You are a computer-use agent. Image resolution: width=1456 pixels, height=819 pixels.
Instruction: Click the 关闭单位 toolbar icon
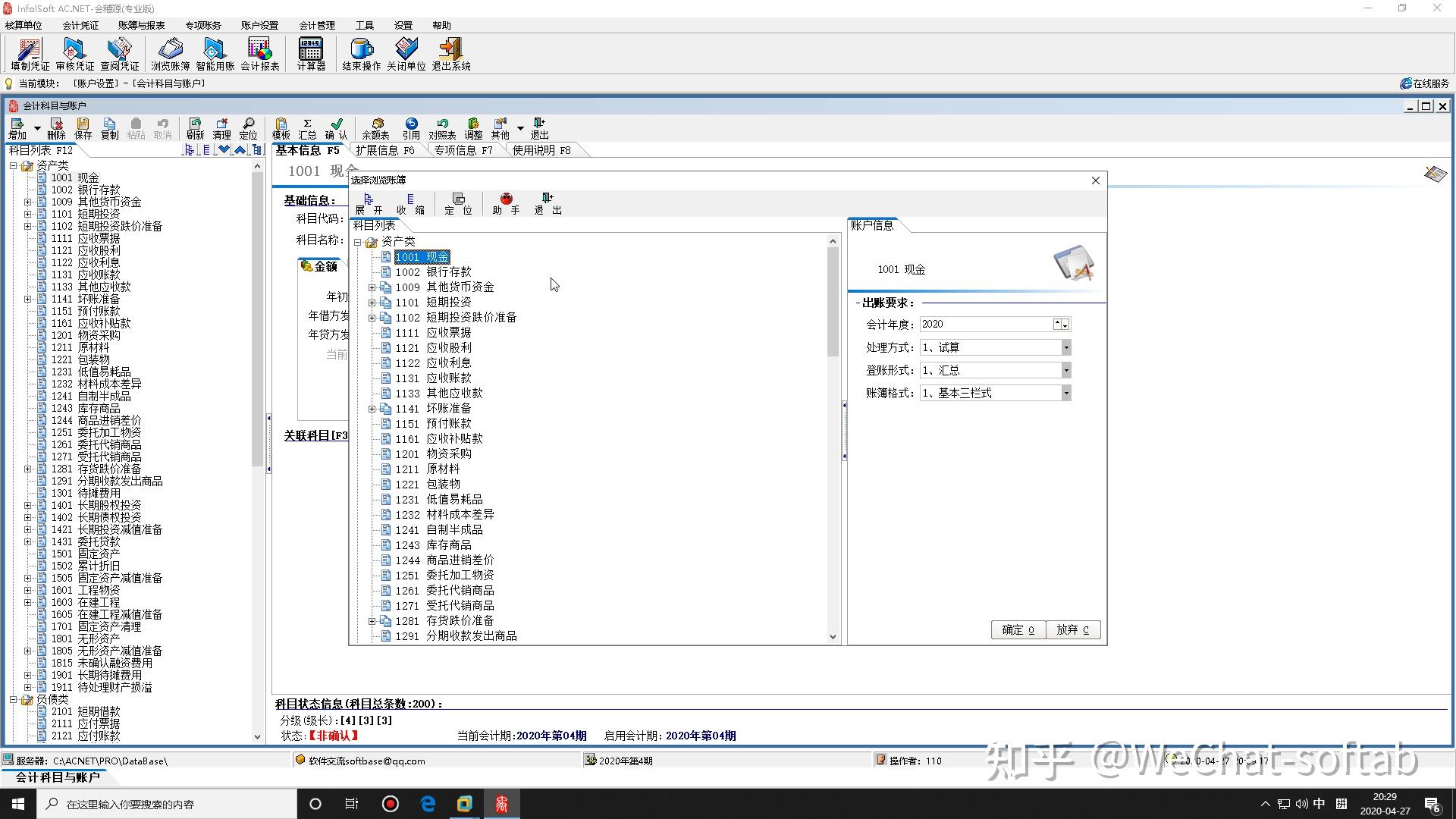406,55
